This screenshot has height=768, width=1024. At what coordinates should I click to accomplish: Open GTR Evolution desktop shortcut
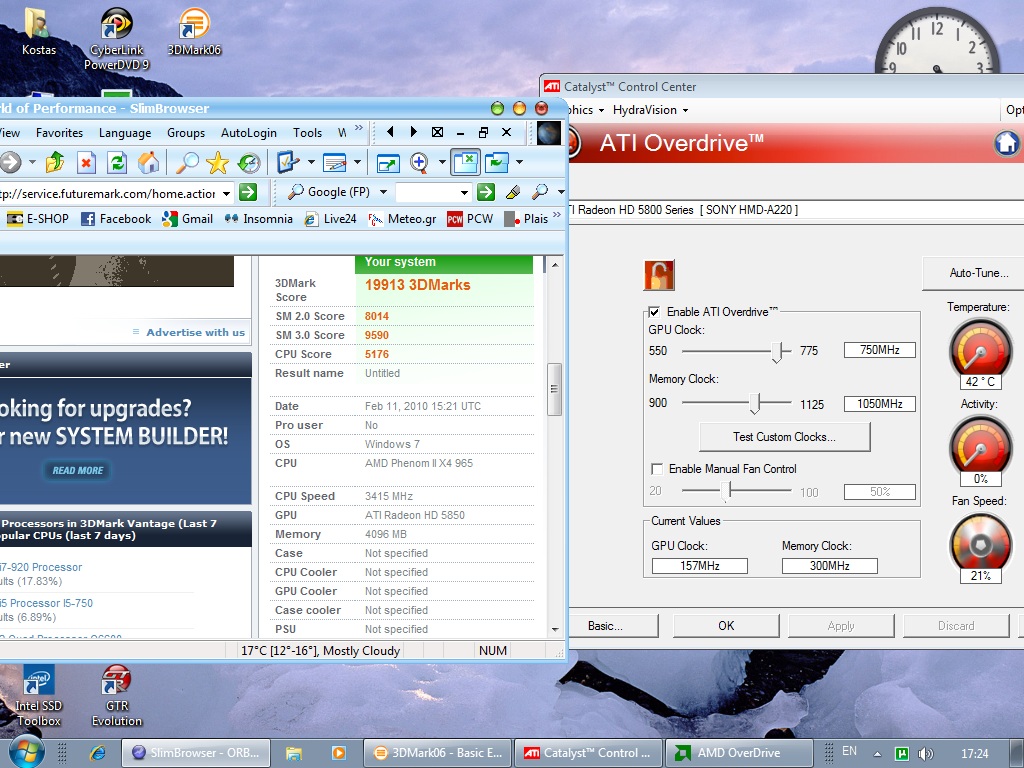point(117,696)
